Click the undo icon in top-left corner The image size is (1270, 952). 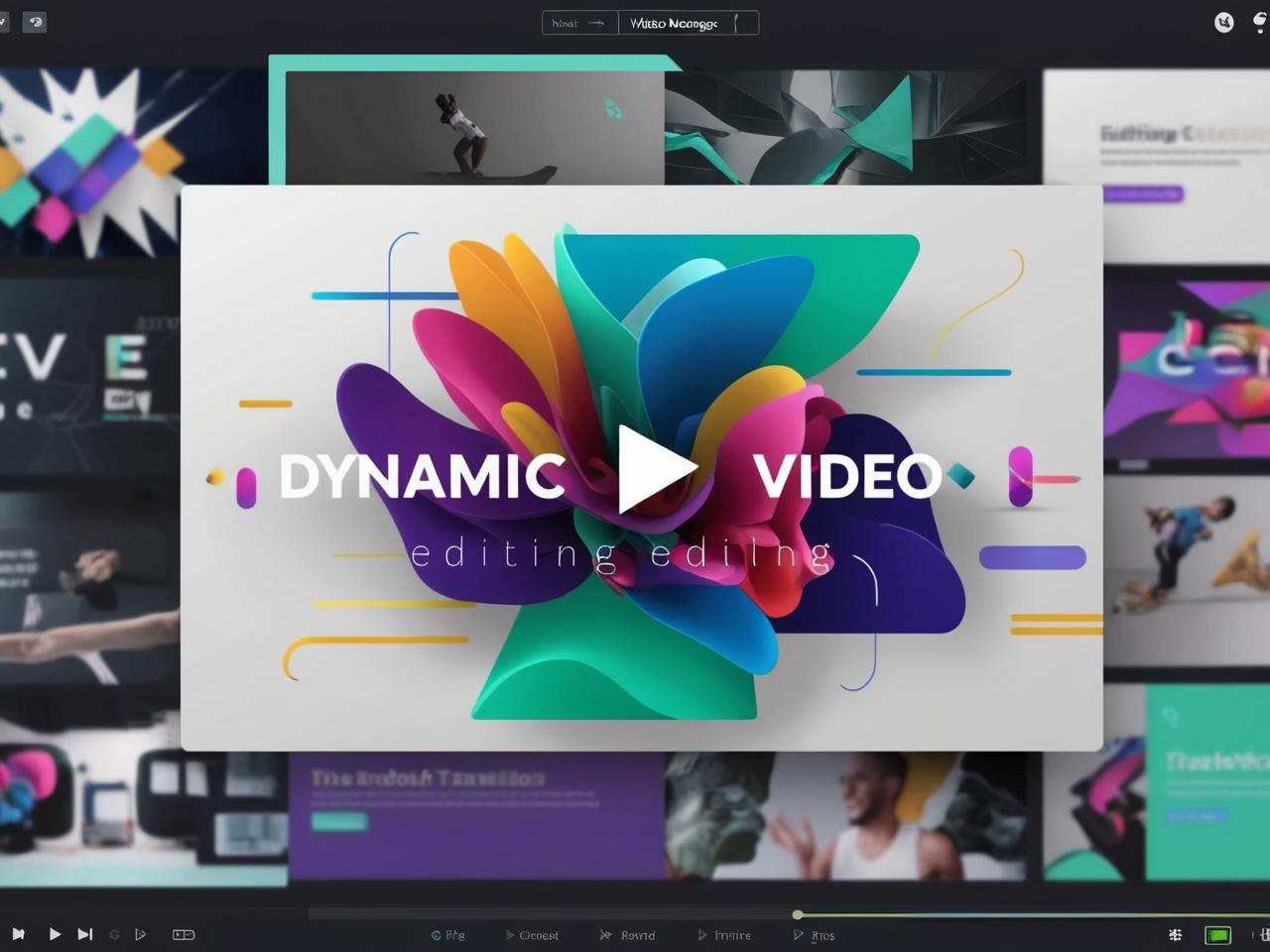tap(35, 22)
